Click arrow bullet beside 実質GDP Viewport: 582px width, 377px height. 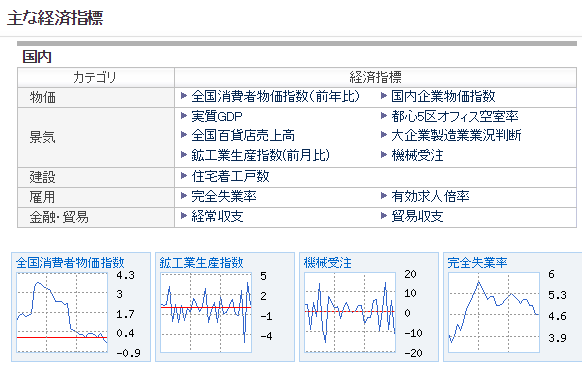[x=183, y=116]
